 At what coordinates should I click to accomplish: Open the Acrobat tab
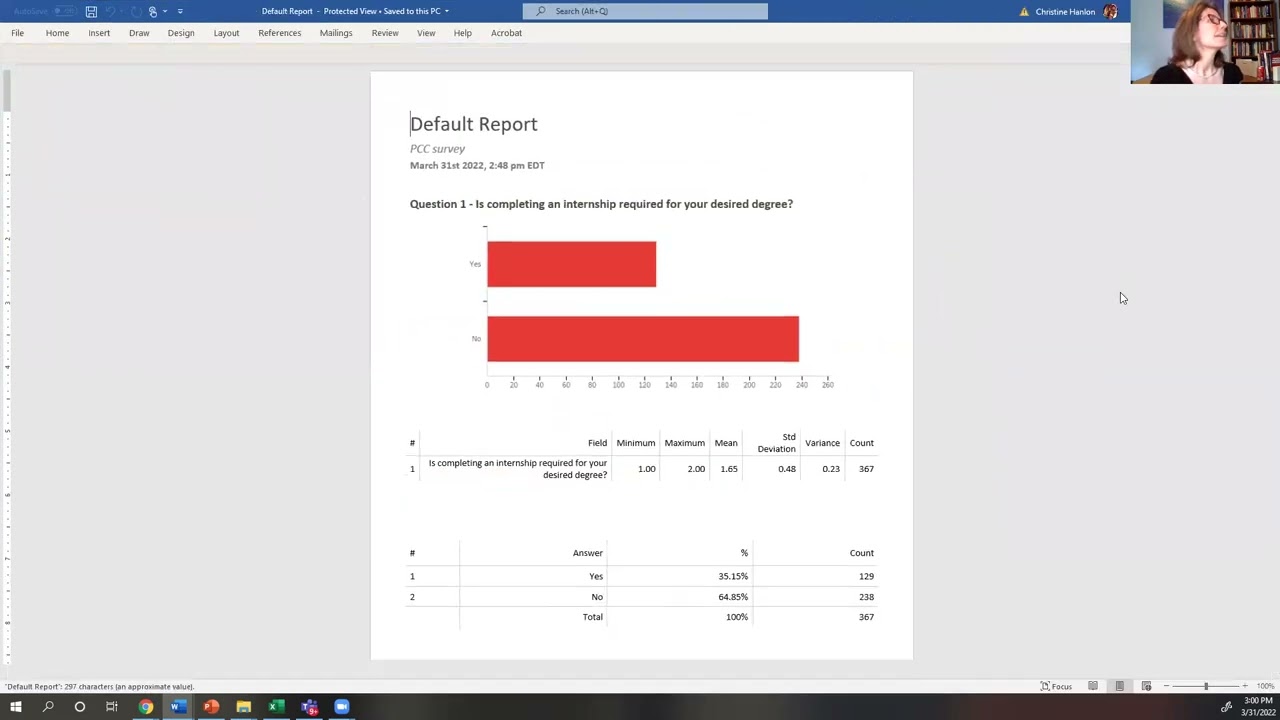506,33
